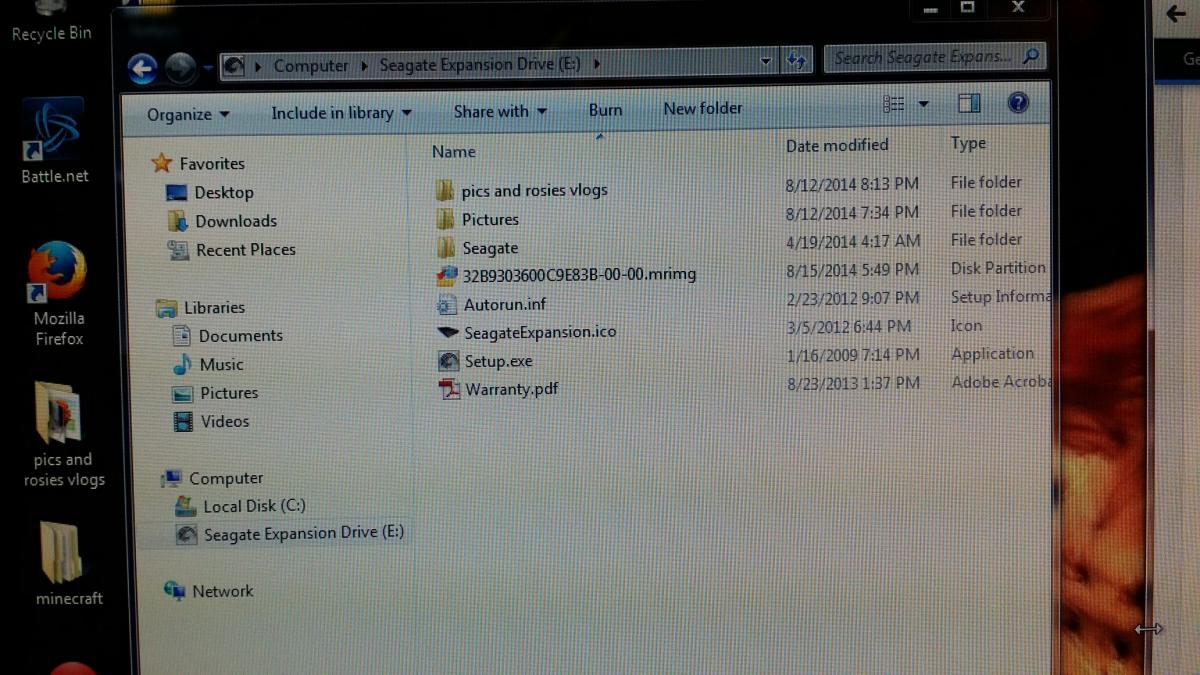
Task: Sort by the Date modified column
Action: coord(837,146)
